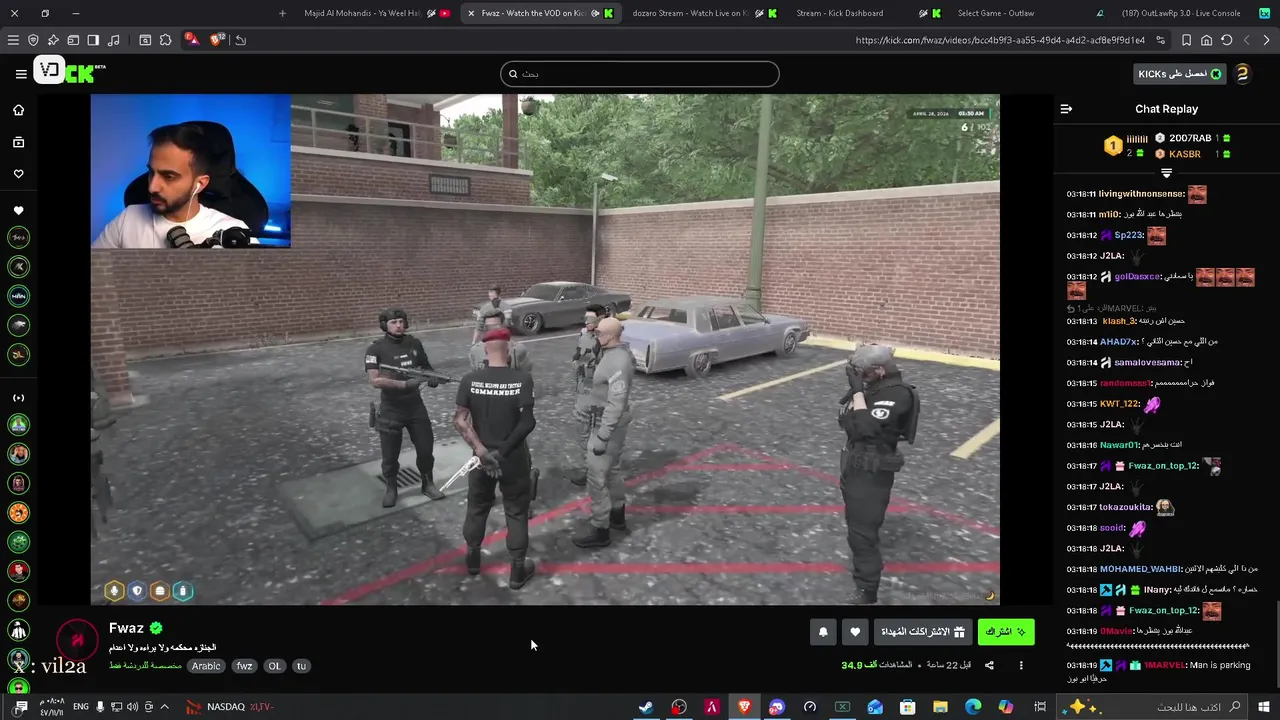Switch to Majid Al Mohandis YouTube tab
The image size is (1280, 720).
point(375,13)
